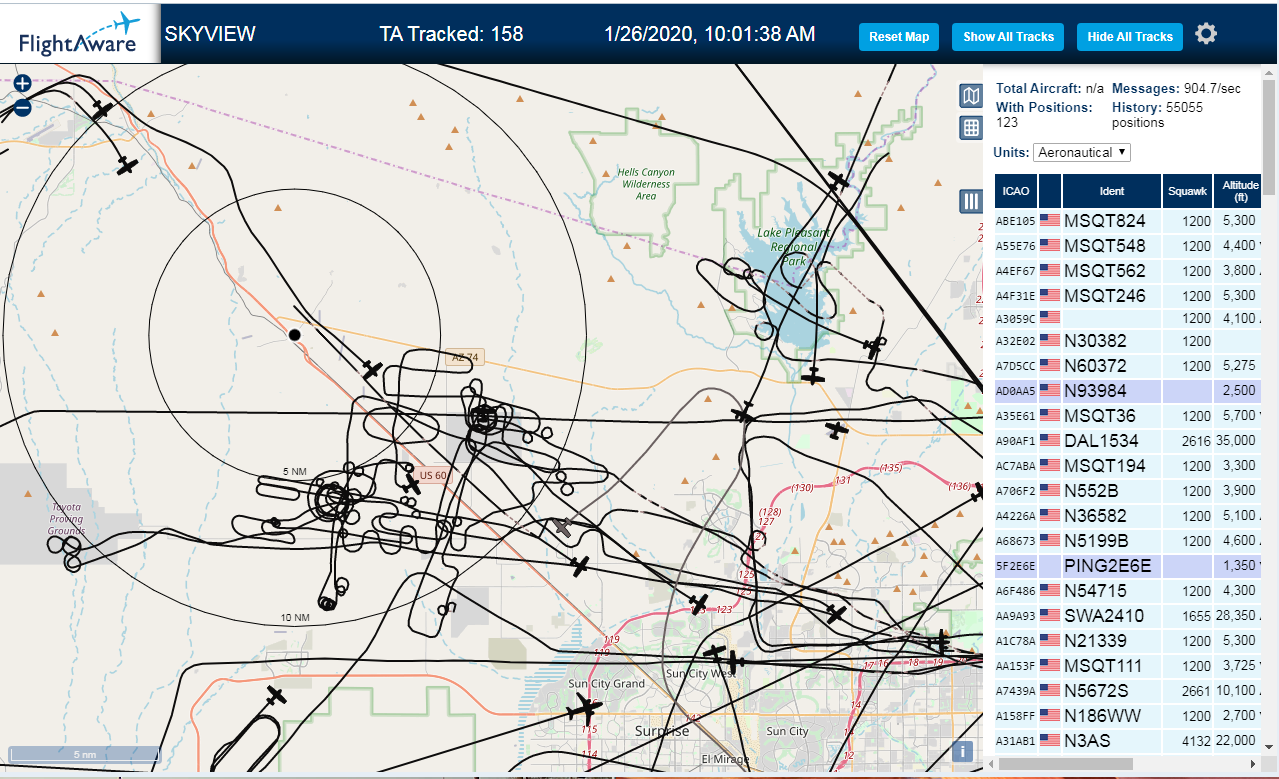This screenshot has width=1279, height=779.
Task: Select the N5672S aircraft row
Action: (x=1128, y=691)
